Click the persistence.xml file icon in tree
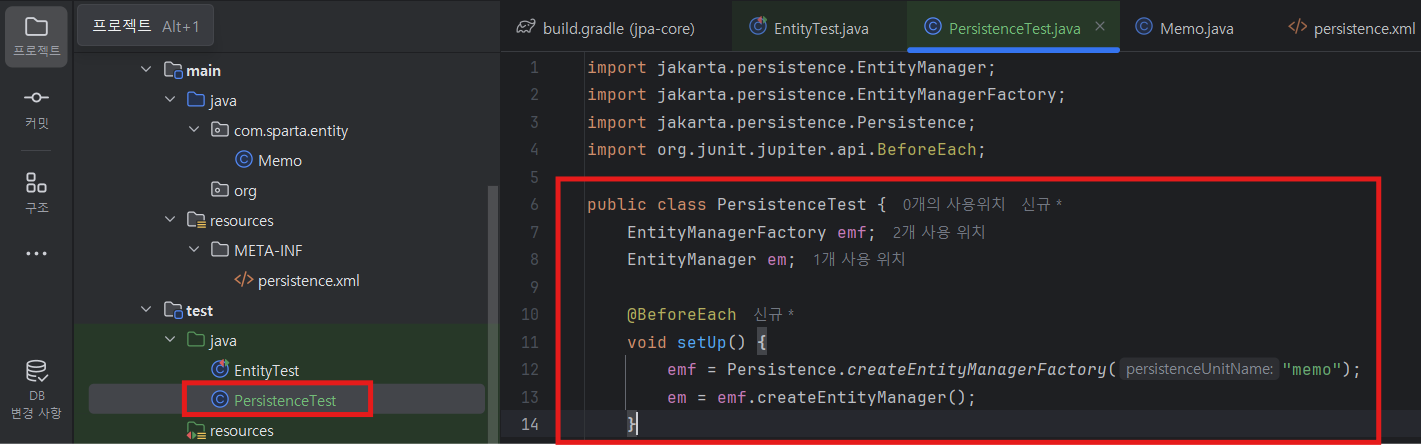 (x=243, y=280)
